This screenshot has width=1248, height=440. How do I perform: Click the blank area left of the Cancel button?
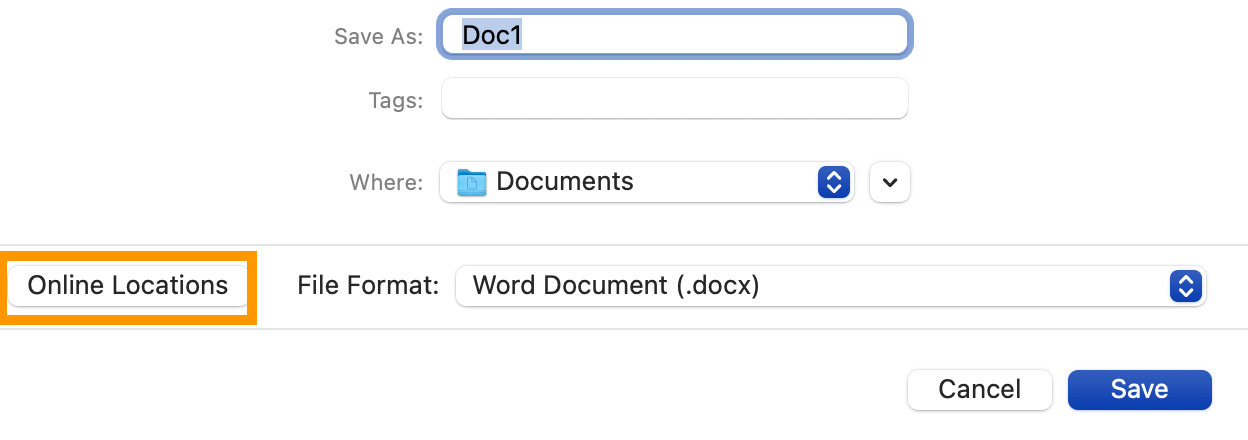(600, 389)
